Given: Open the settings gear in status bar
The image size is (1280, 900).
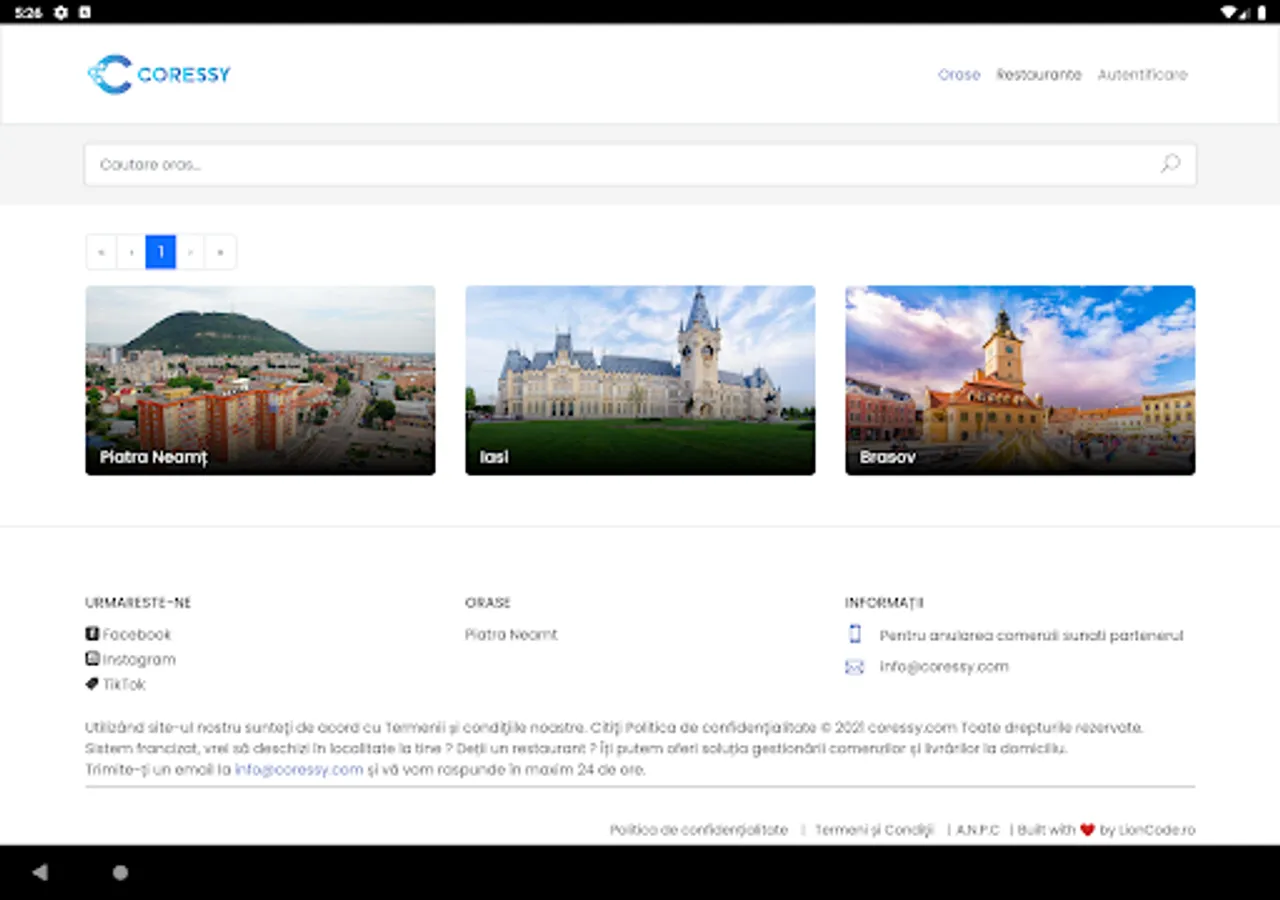Looking at the screenshot, I should point(61,12).
